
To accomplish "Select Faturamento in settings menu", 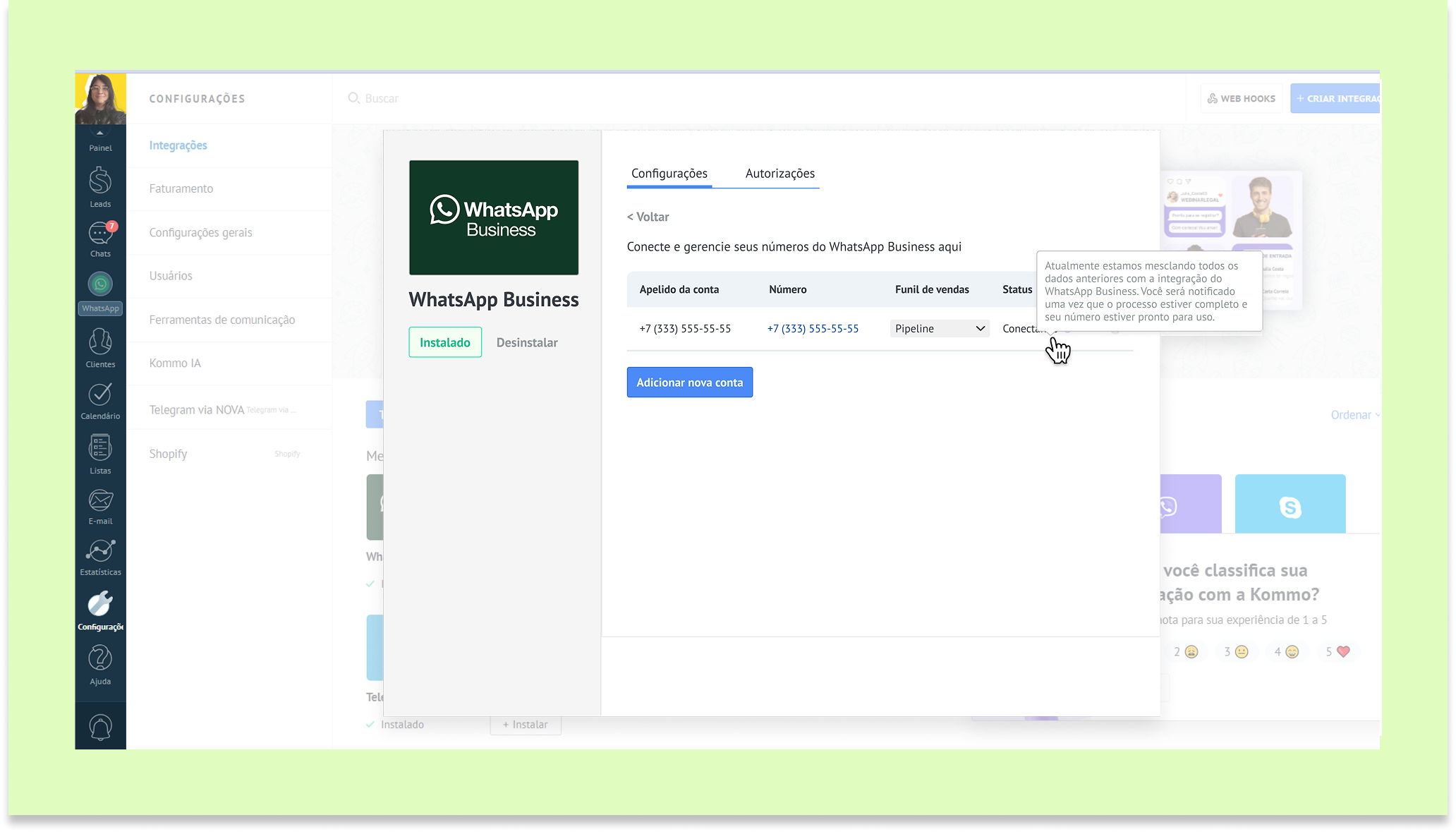I will (x=181, y=188).
